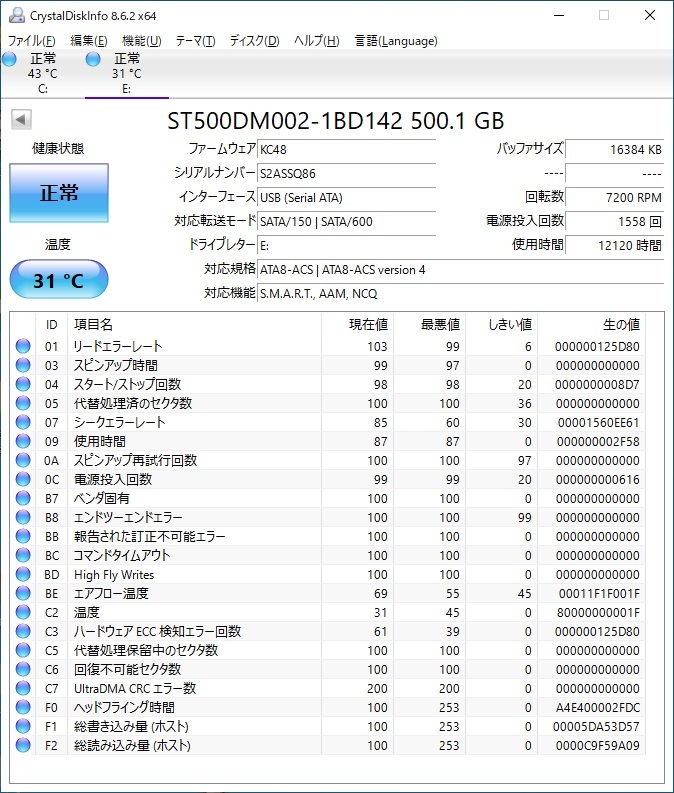Click status orb for 07 シークエラーレート
Viewport: 674px width, 793px height.
pos(23,422)
